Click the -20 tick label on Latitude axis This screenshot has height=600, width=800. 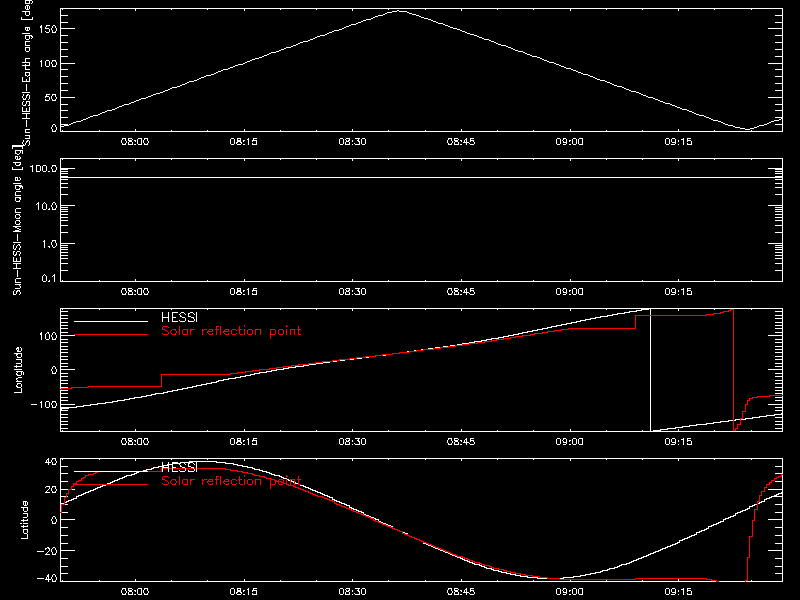[47, 551]
